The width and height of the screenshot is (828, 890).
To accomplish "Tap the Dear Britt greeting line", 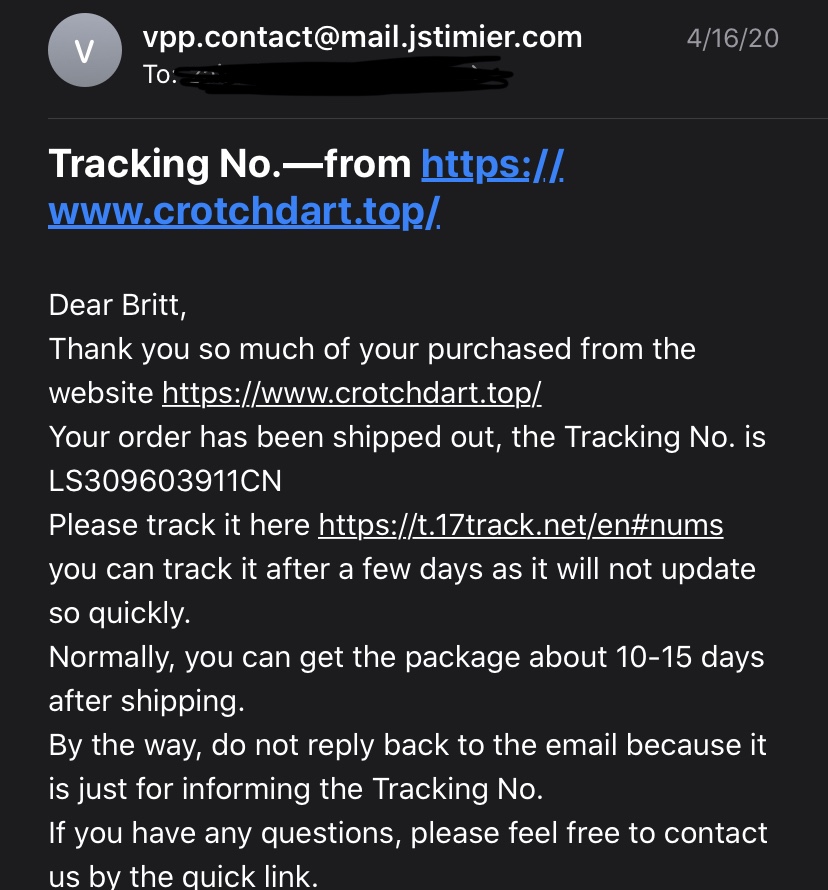I will coord(117,305).
